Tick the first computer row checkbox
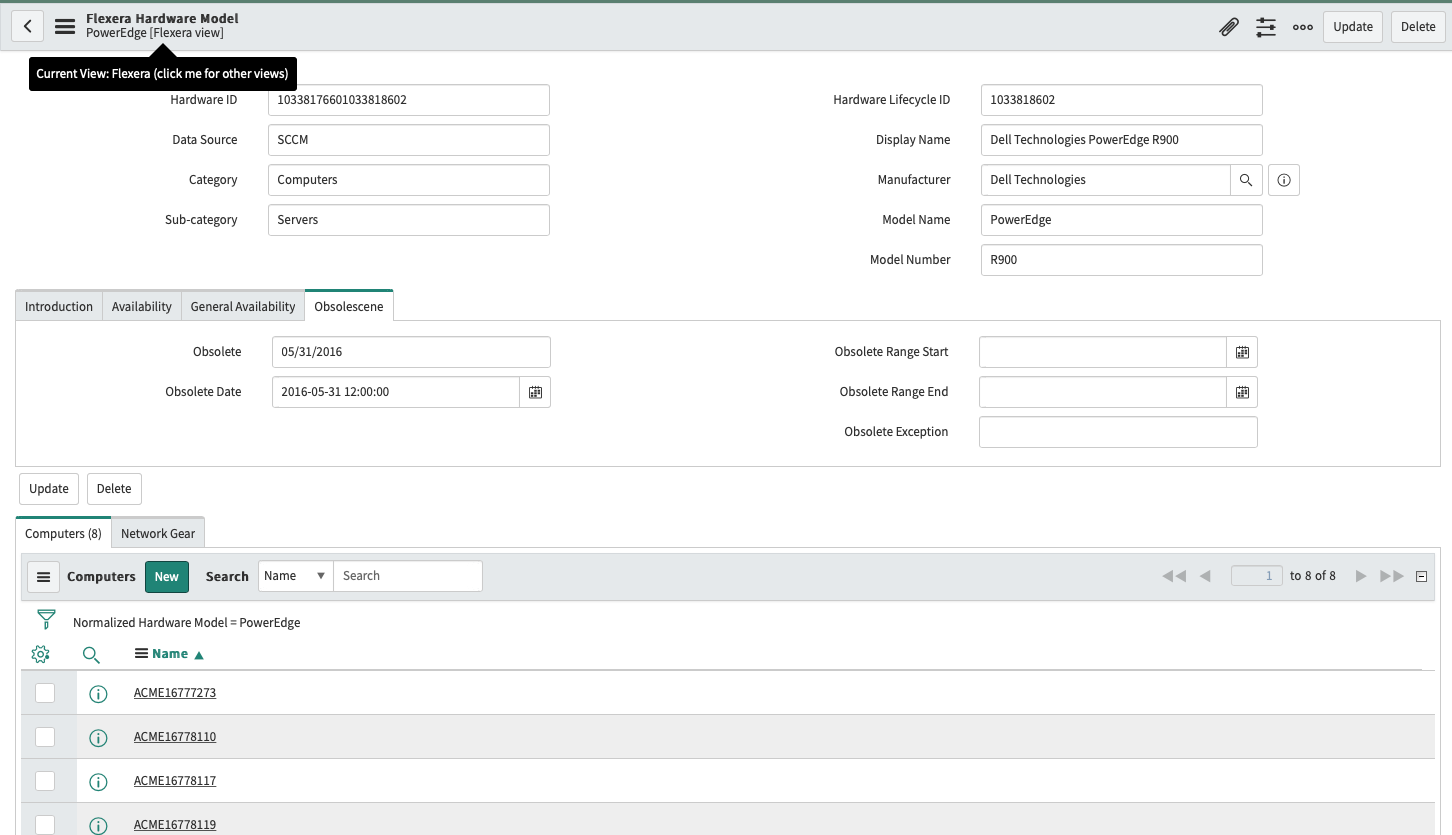Screen dimensions: 1452x835 (x=44, y=692)
